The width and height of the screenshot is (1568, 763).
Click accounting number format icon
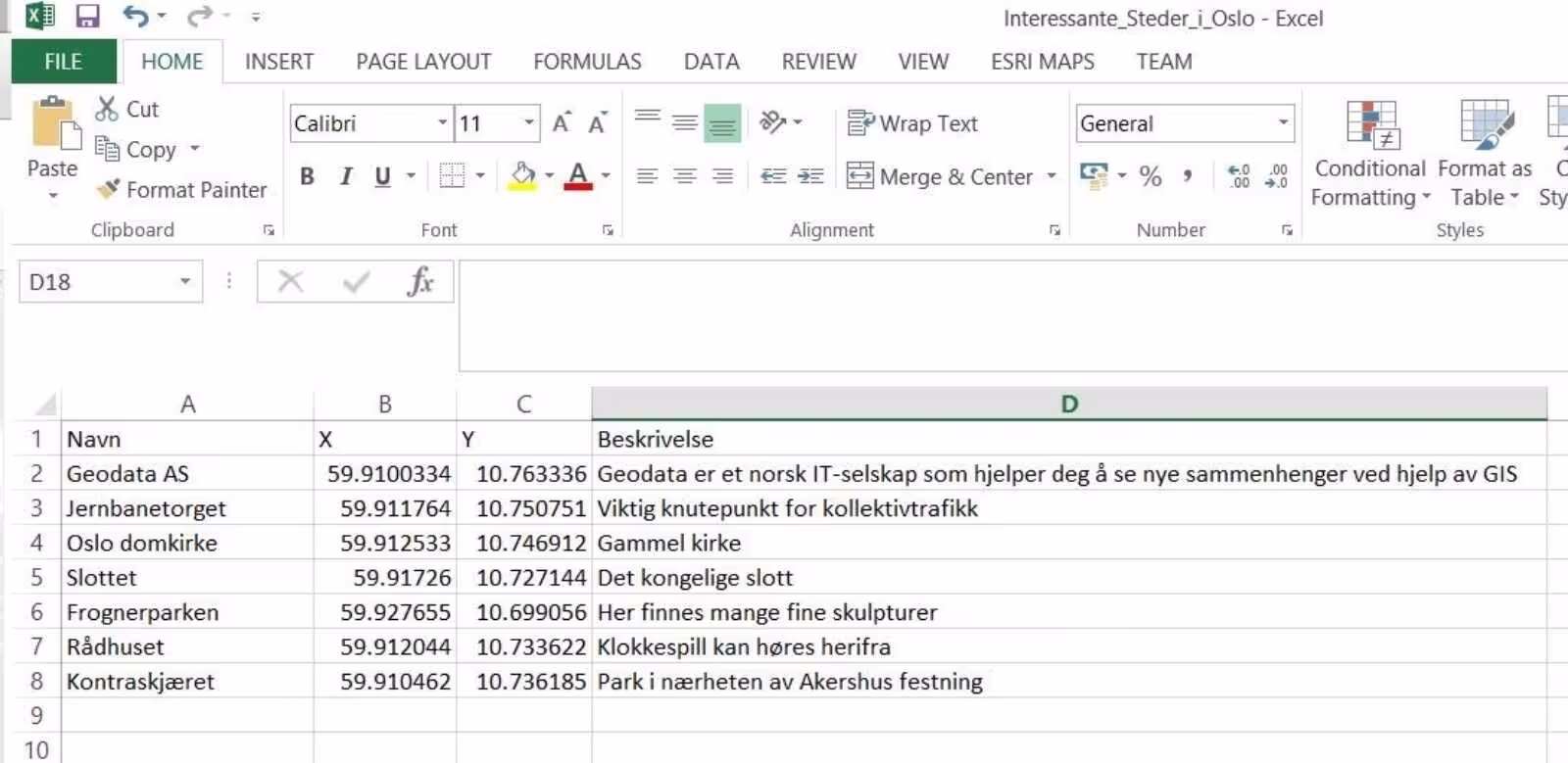point(1094,176)
